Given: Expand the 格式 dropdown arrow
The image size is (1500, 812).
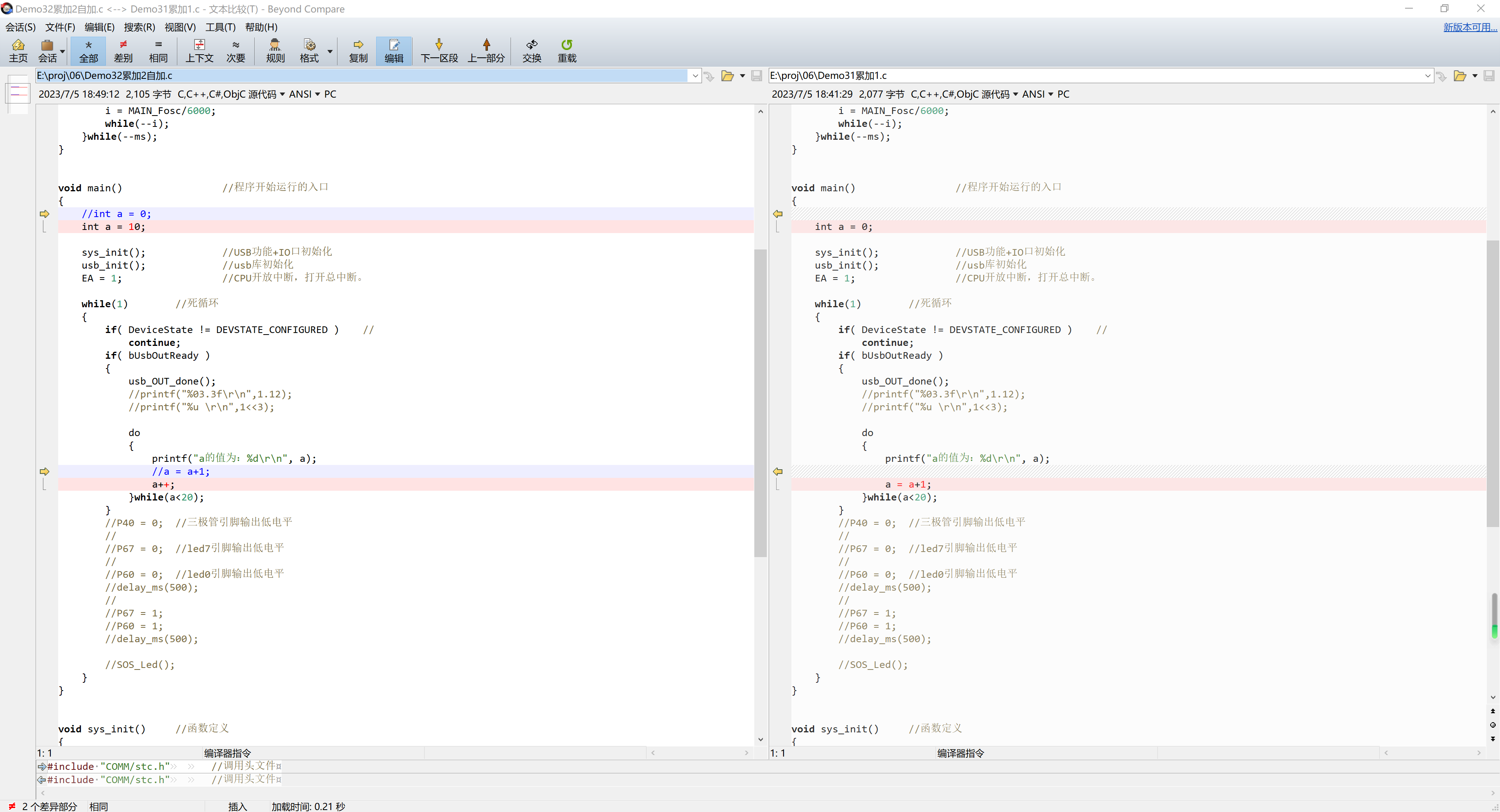Looking at the screenshot, I should pos(330,51).
